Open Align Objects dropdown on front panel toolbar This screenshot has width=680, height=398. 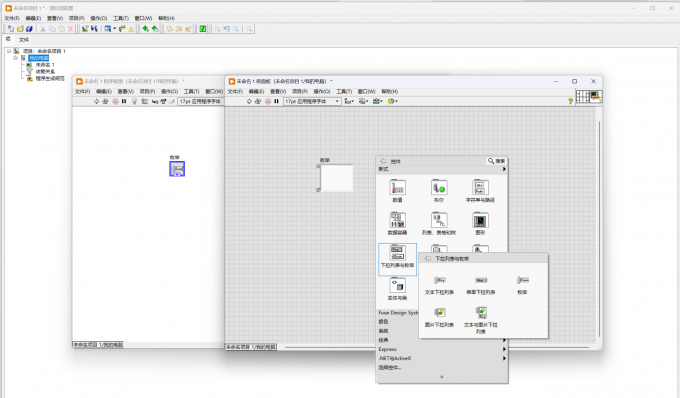(349, 101)
